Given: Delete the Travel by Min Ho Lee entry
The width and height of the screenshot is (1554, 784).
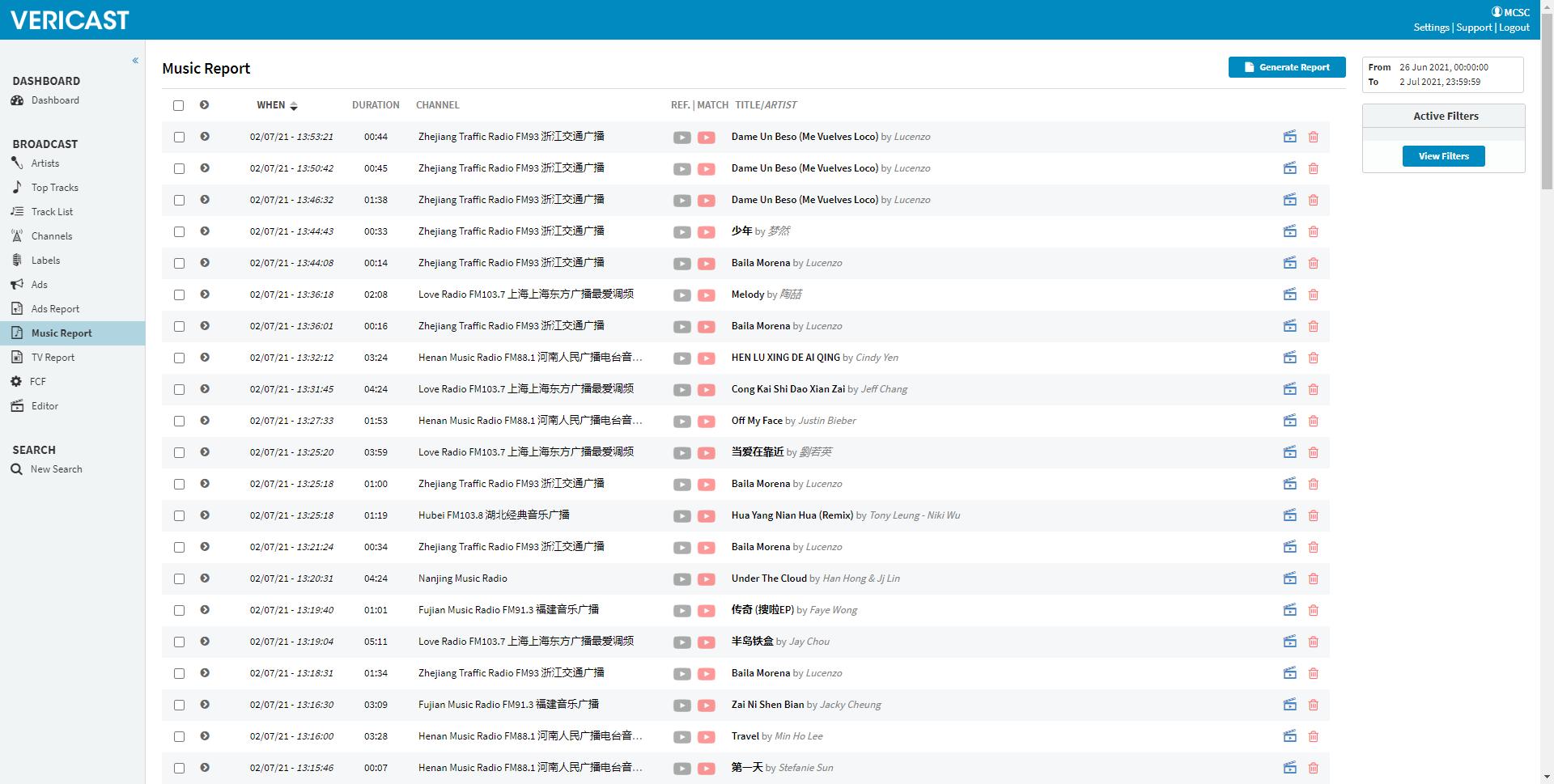Looking at the screenshot, I should [x=1314, y=736].
